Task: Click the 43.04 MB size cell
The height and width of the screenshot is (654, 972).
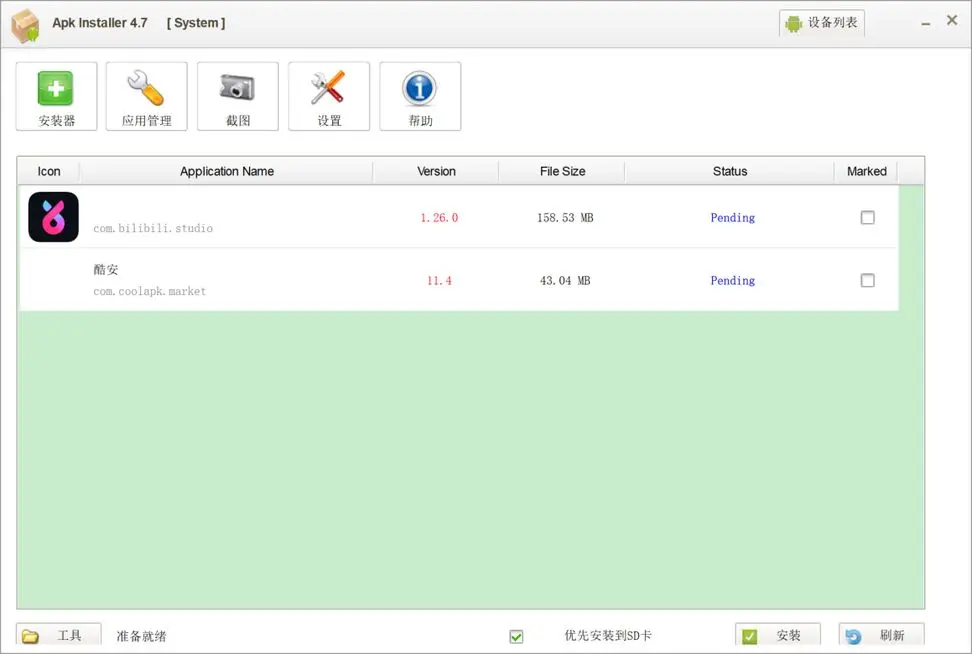Action: pyautogui.click(x=565, y=280)
